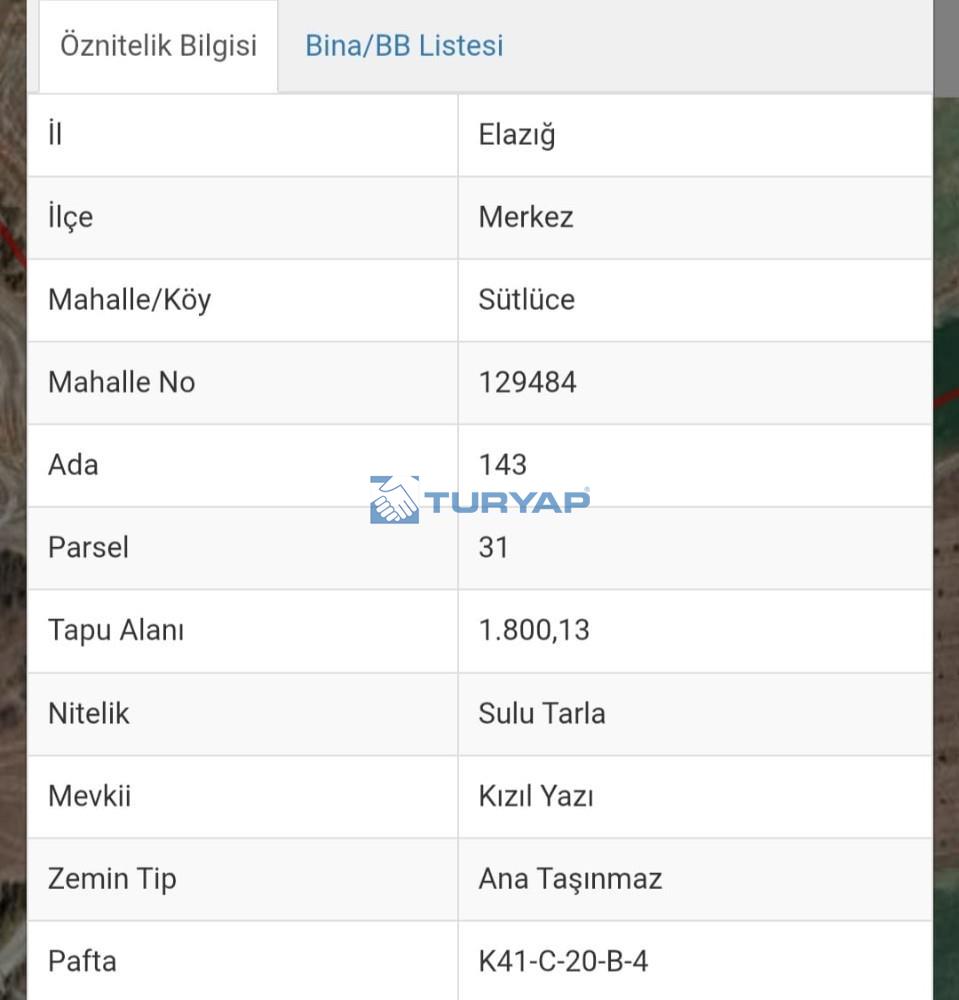Click the TURYAP watermark text
The height and width of the screenshot is (1000, 959).
[x=507, y=501]
